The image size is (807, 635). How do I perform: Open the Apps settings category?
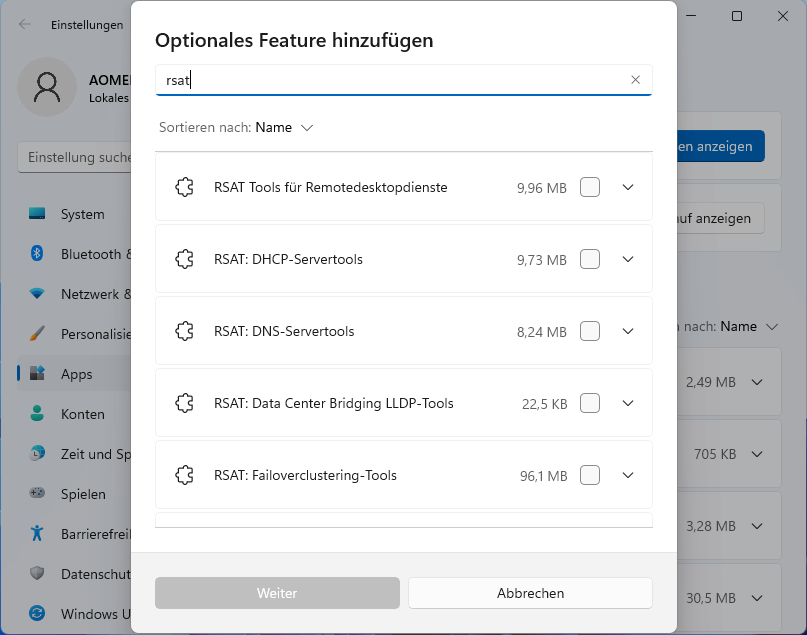[76, 374]
